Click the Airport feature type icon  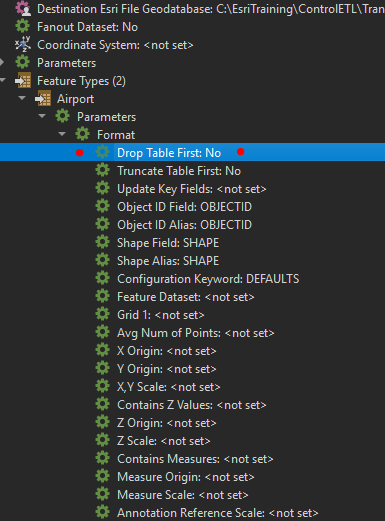[x=43, y=99]
